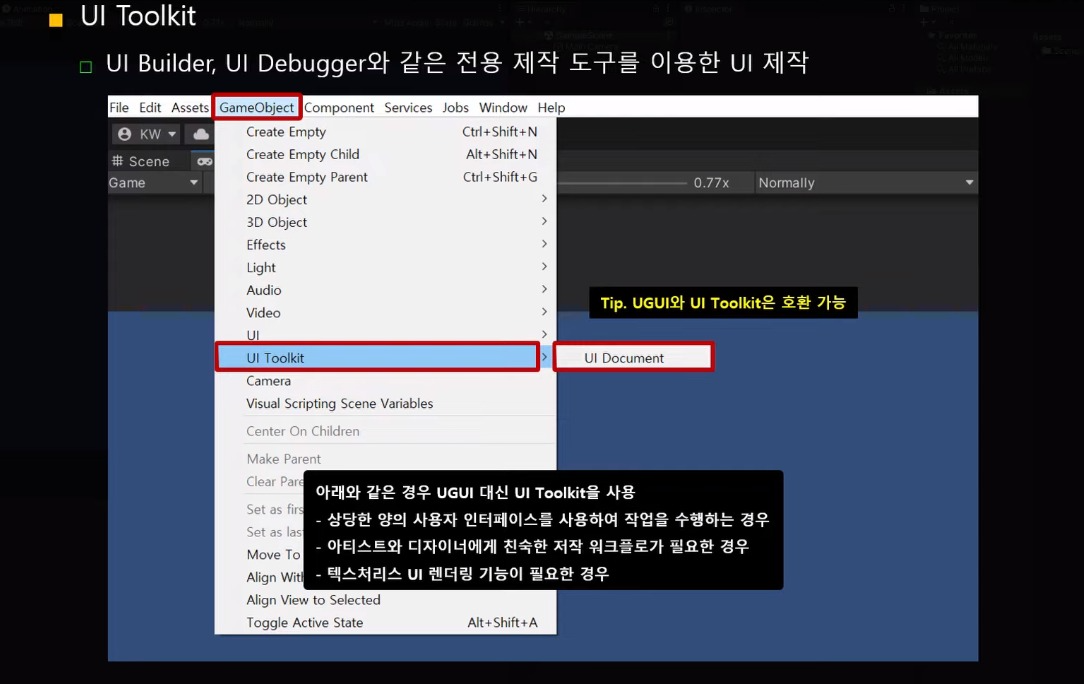Expand the Effects submenu
Screen dimensions: 1084x684
point(385,245)
